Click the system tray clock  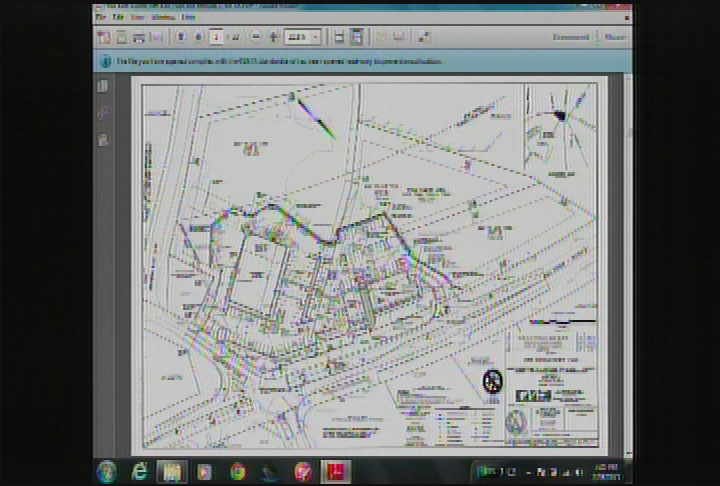point(606,472)
